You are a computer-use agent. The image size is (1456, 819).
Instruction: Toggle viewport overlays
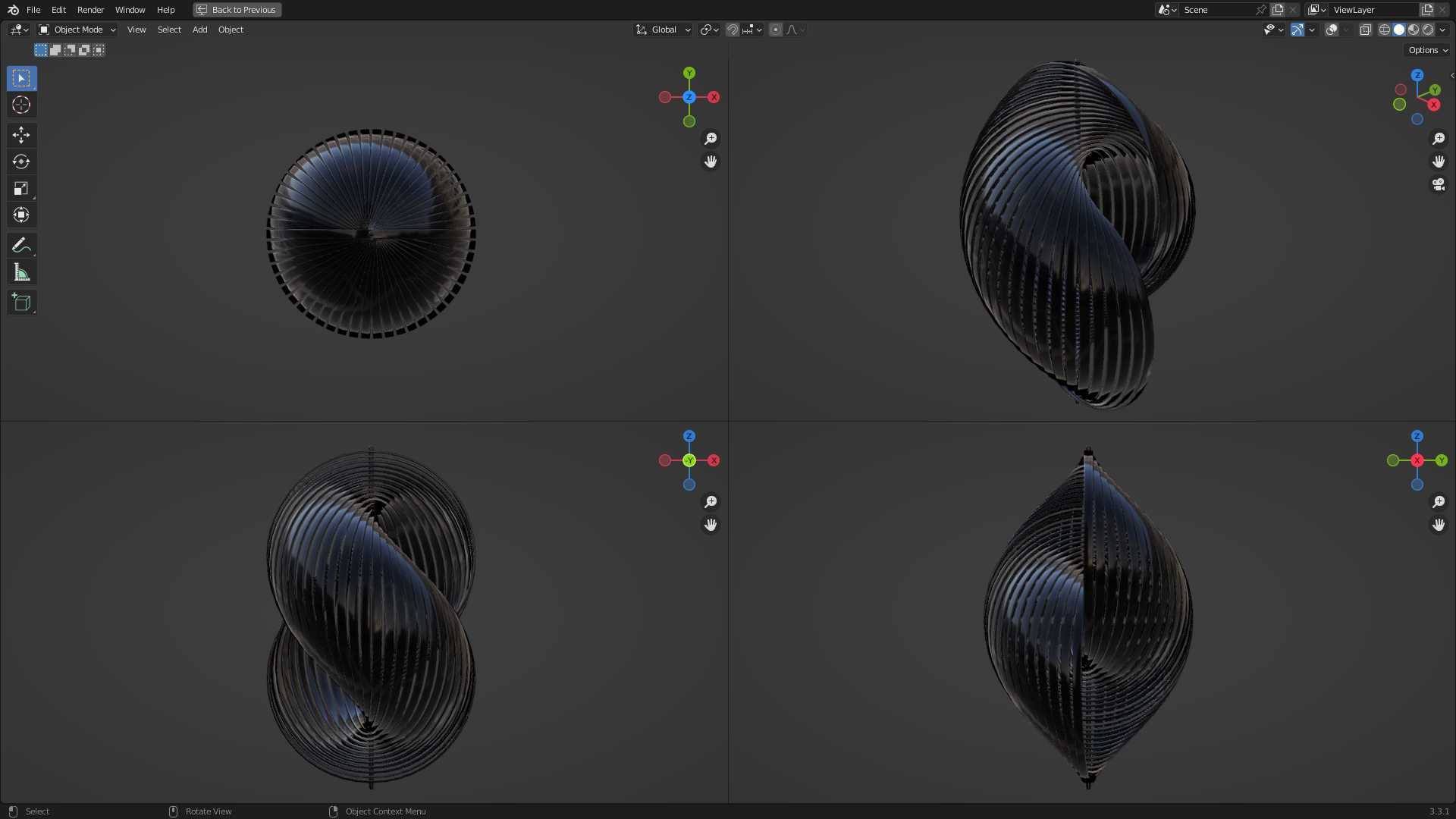[1332, 30]
